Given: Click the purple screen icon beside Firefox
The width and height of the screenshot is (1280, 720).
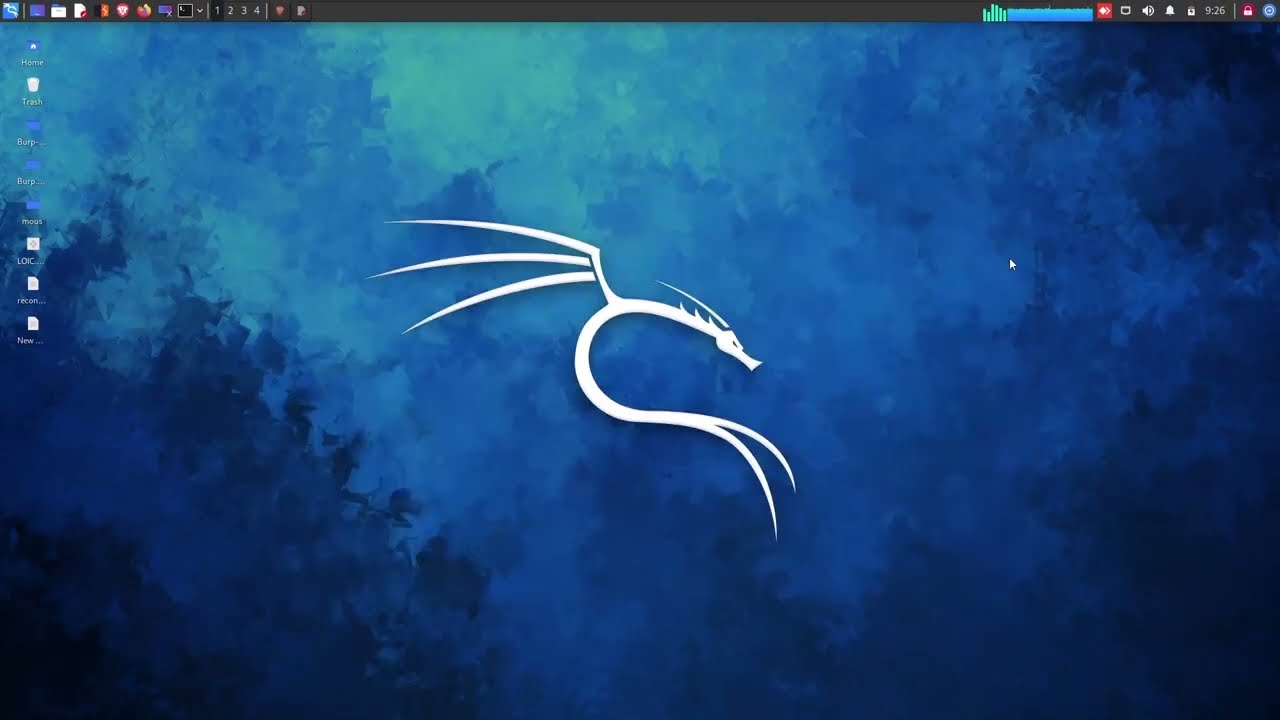Looking at the screenshot, I should (166, 11).
